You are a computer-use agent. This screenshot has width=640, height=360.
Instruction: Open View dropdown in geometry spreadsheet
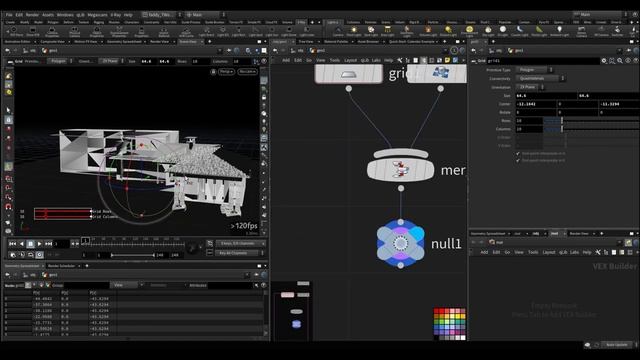127,285
